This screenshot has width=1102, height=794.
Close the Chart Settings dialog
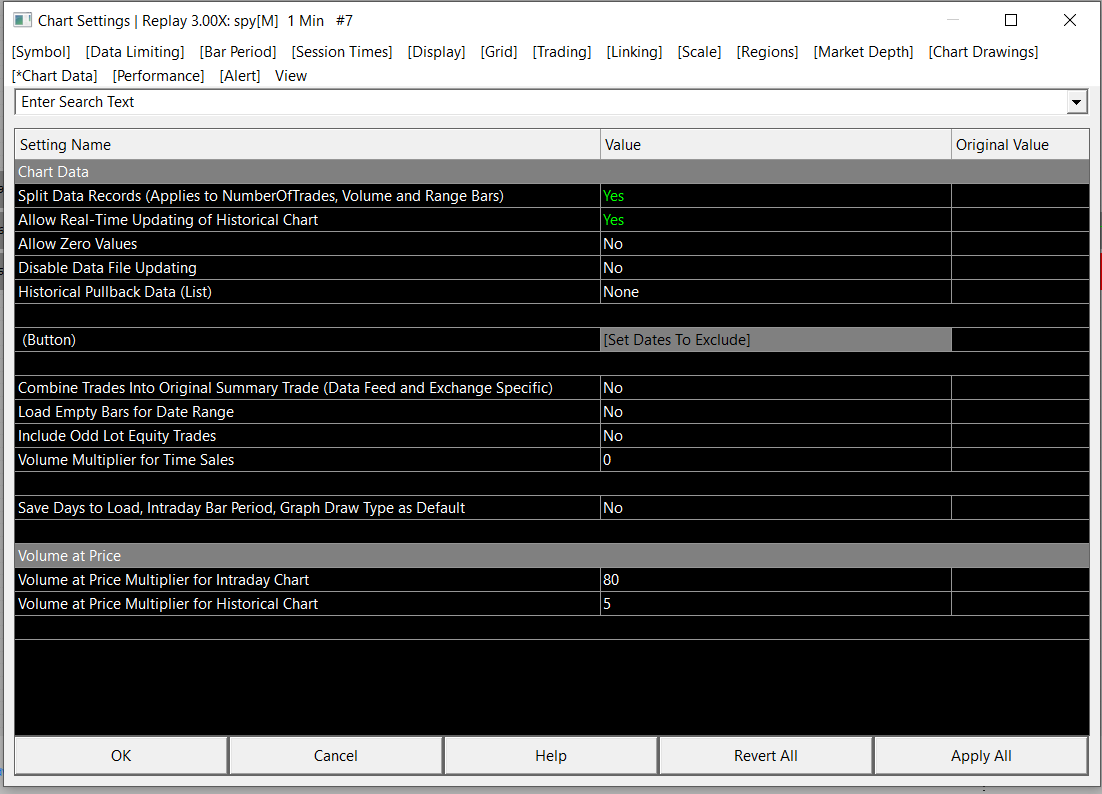point(1070,20)
